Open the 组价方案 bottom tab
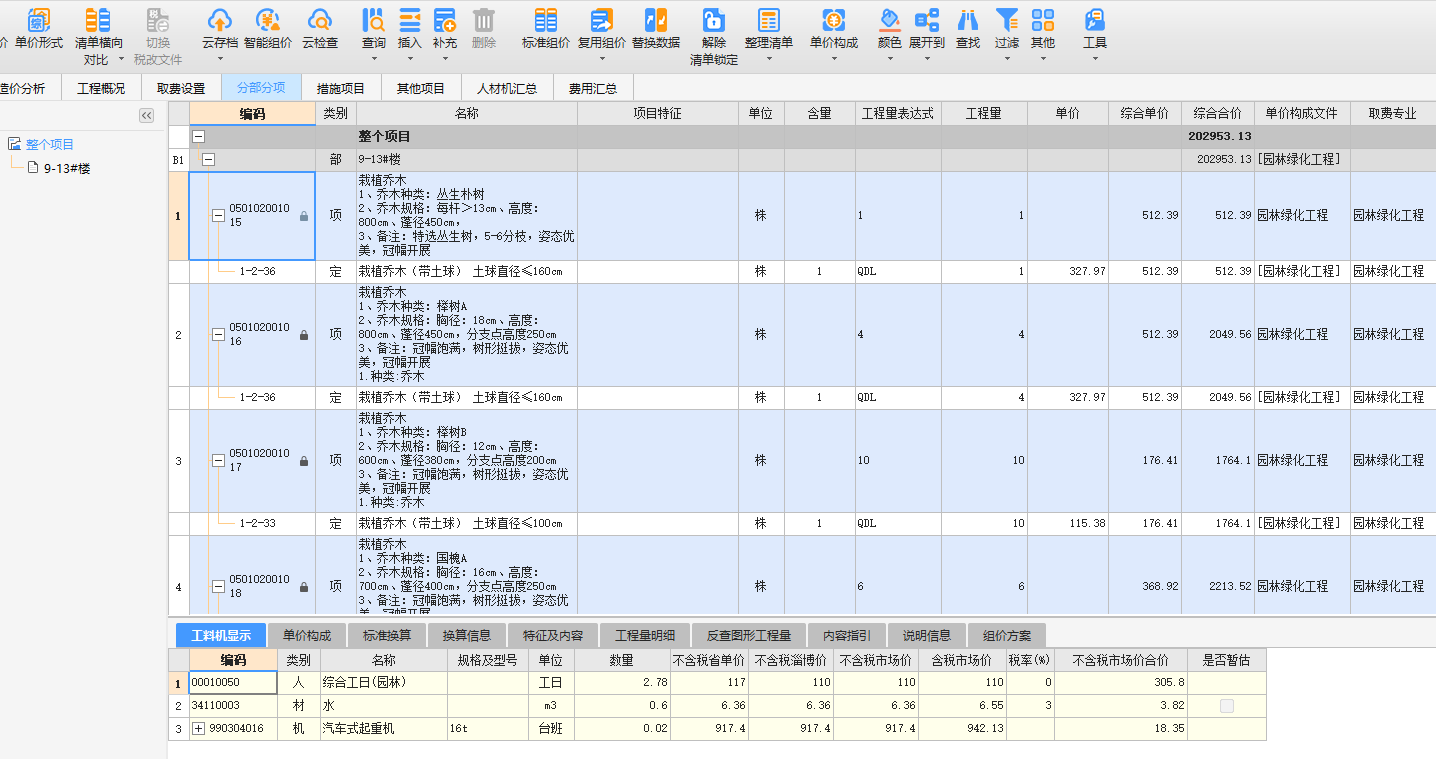This screenshot has height=759, width=1436. [1007, 635]
